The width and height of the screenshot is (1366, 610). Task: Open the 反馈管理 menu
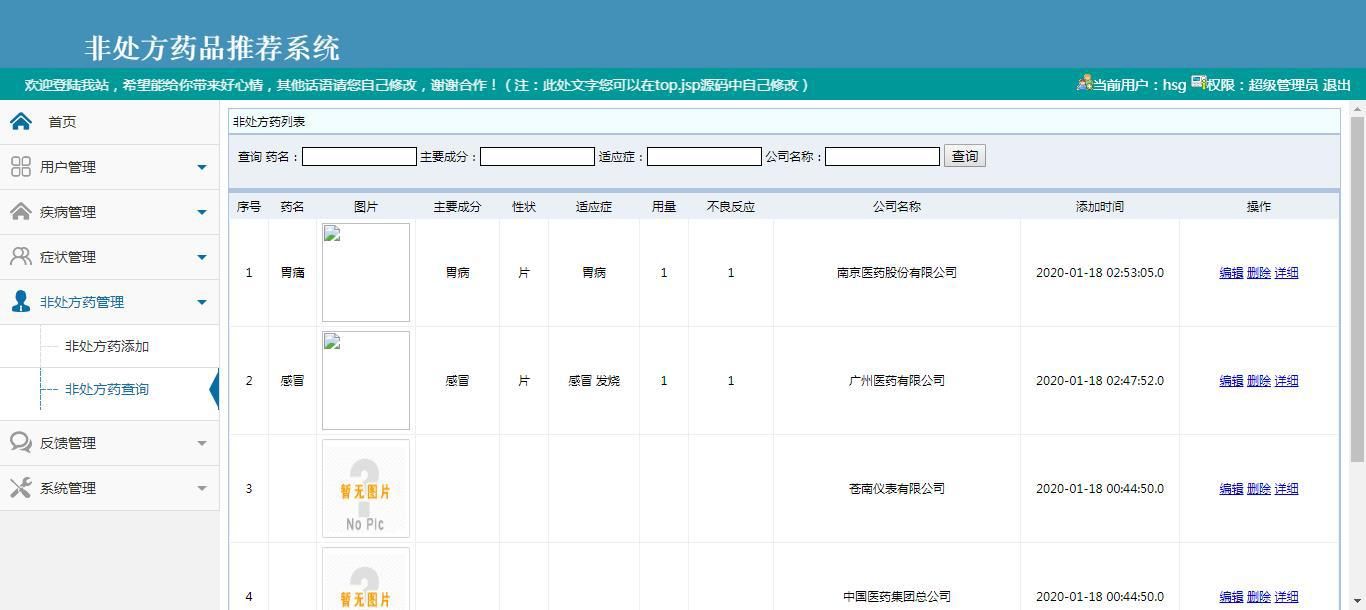109,443
